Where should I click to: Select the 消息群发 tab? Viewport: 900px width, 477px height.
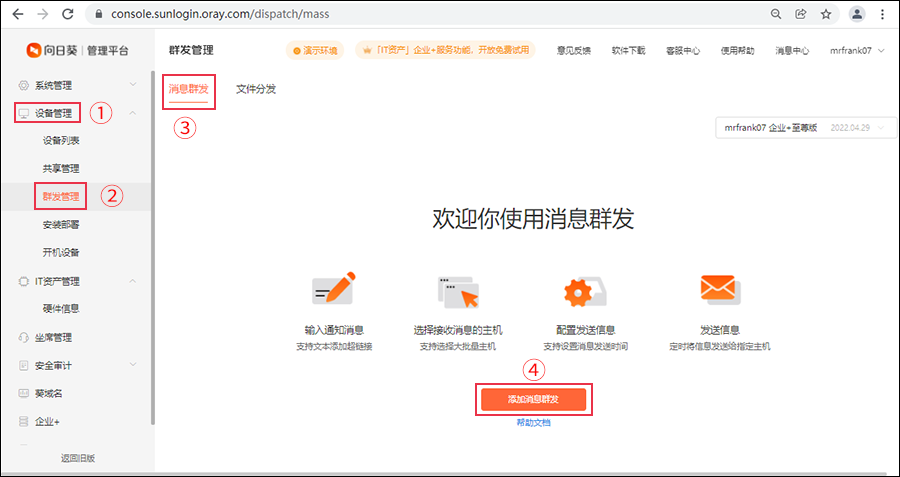[188, 89]
